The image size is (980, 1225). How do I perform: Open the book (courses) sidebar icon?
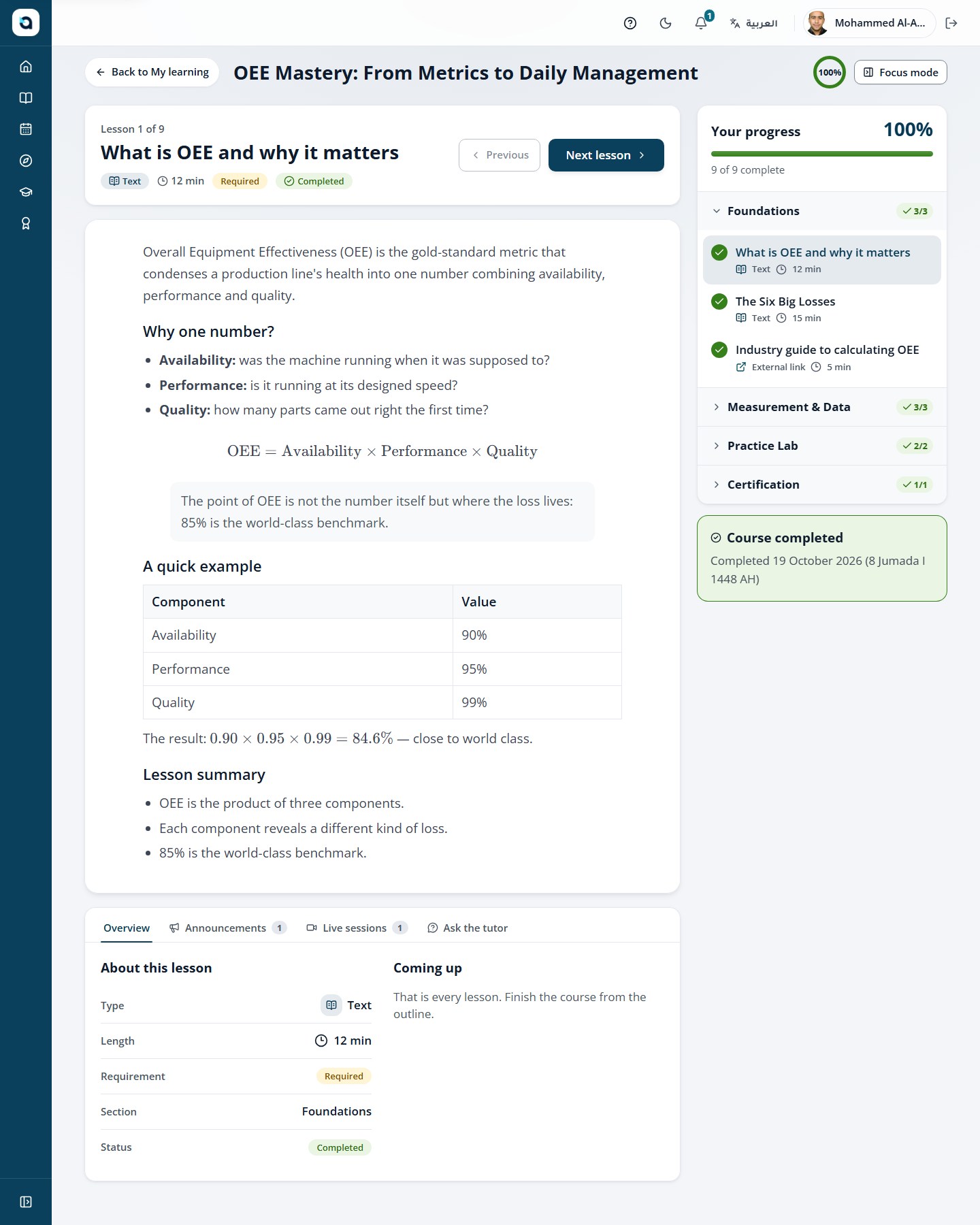point(26,98)
